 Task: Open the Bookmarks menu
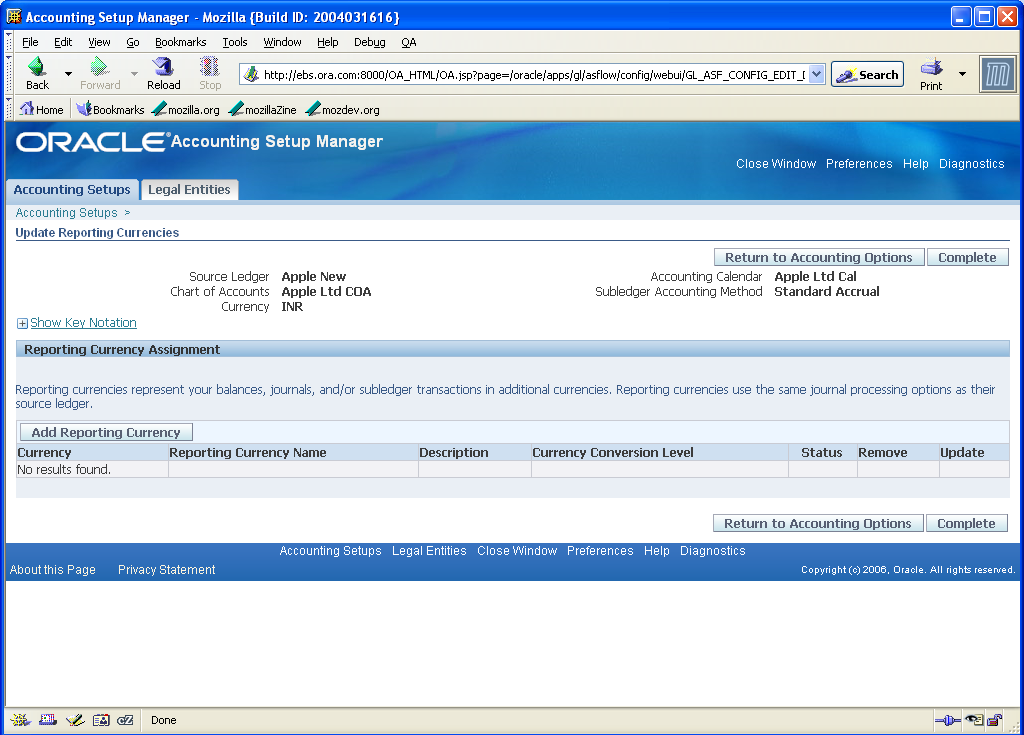point(180,42)
